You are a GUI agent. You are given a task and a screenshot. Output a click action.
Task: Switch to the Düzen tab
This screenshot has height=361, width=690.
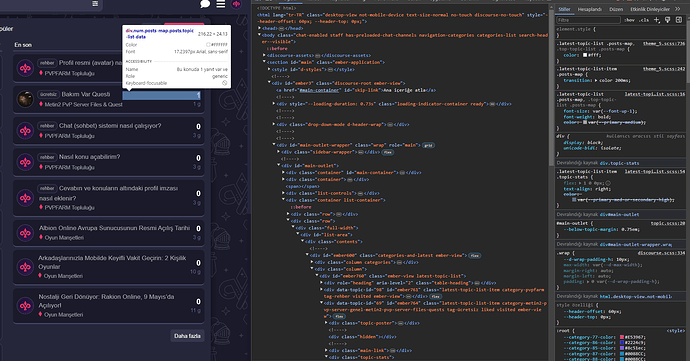(x=616, y=9)
